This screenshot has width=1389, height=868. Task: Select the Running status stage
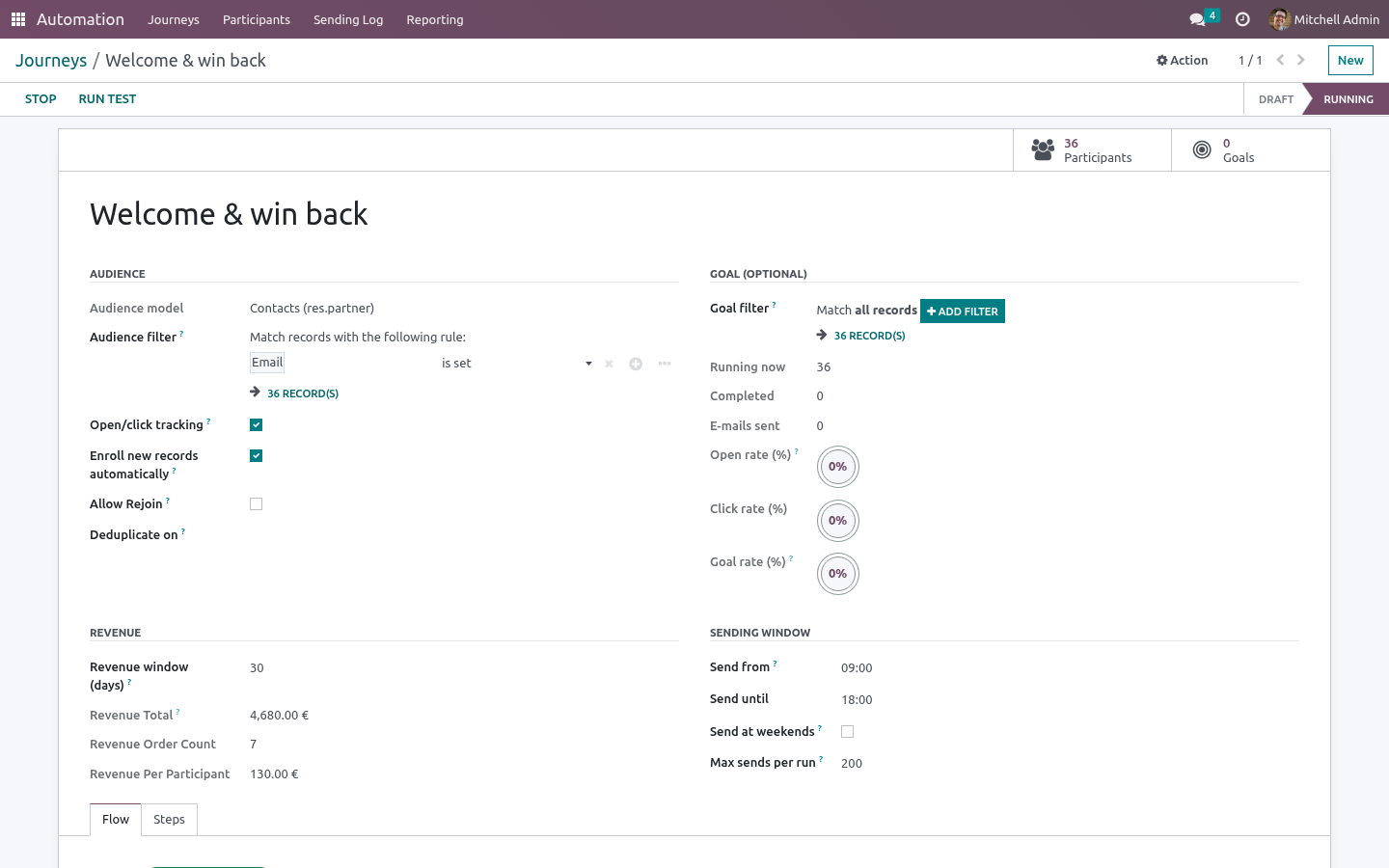tap(1348, 99)
